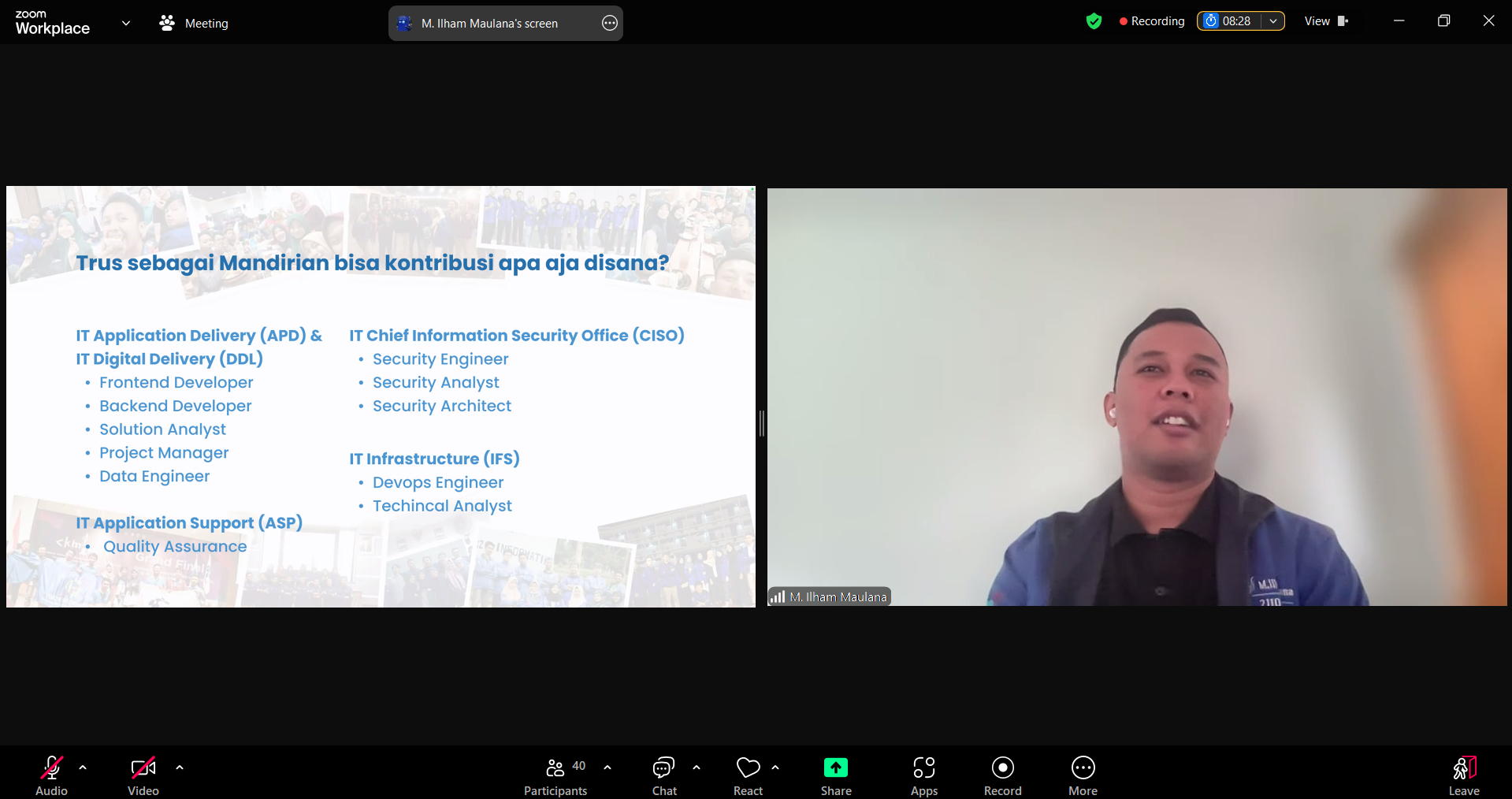Viewport: 1512px width, 799px height.
Task: Minimize the Zoom window
Action: pos(1399,21)
